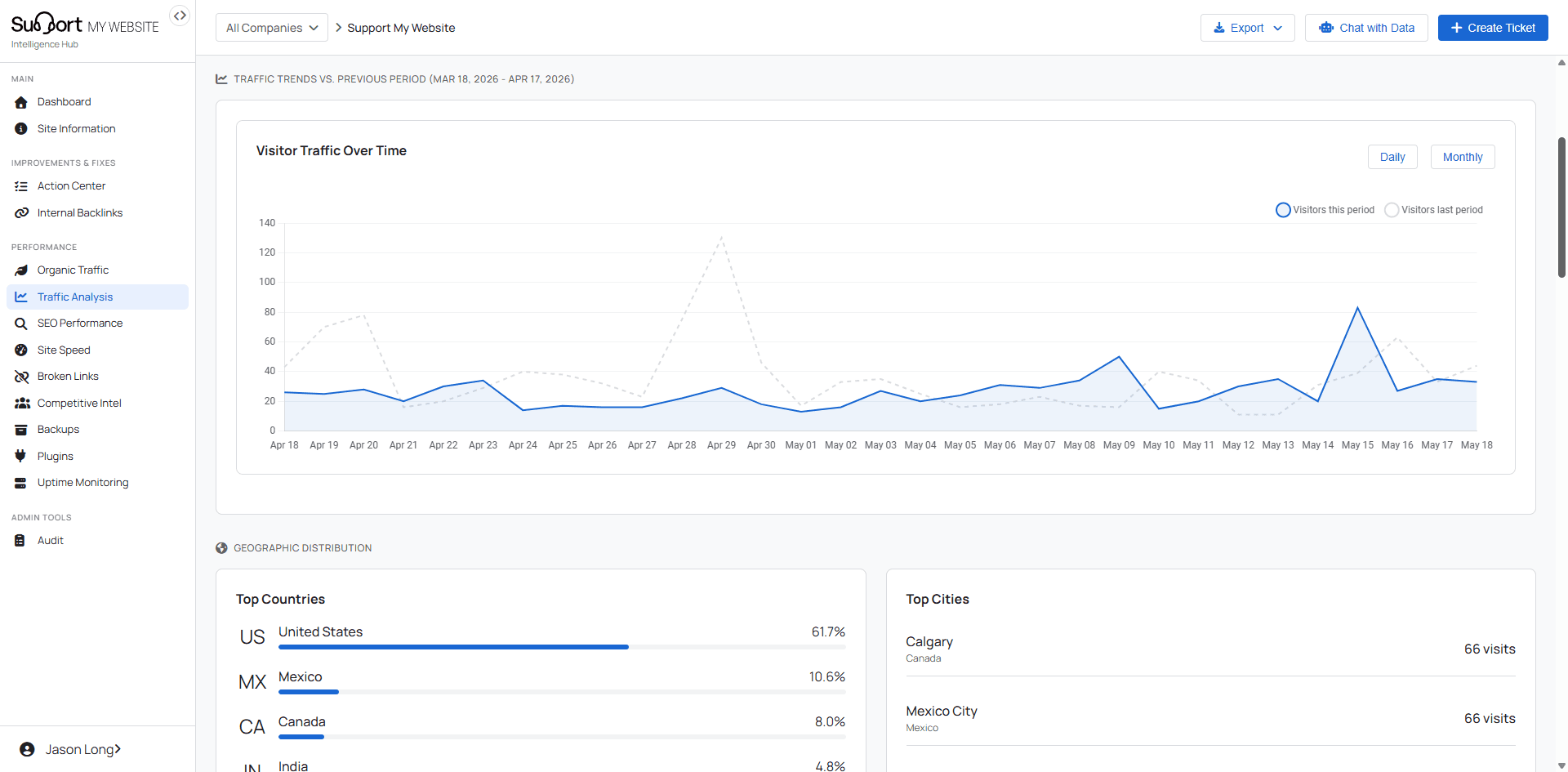Click the Internal Backlinks link icon
Screen dimensions: 1568x772
21,213
